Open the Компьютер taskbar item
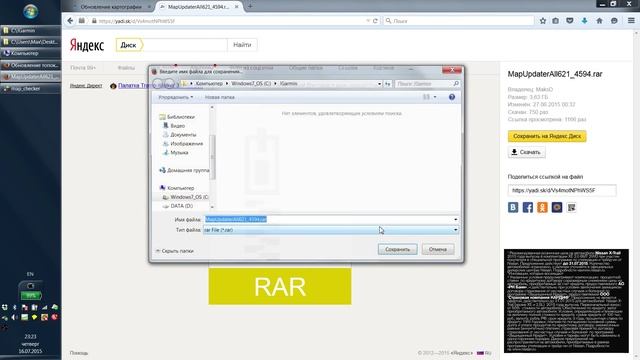The width and height of the screenshot is (640, 360). tap(31, 53)
